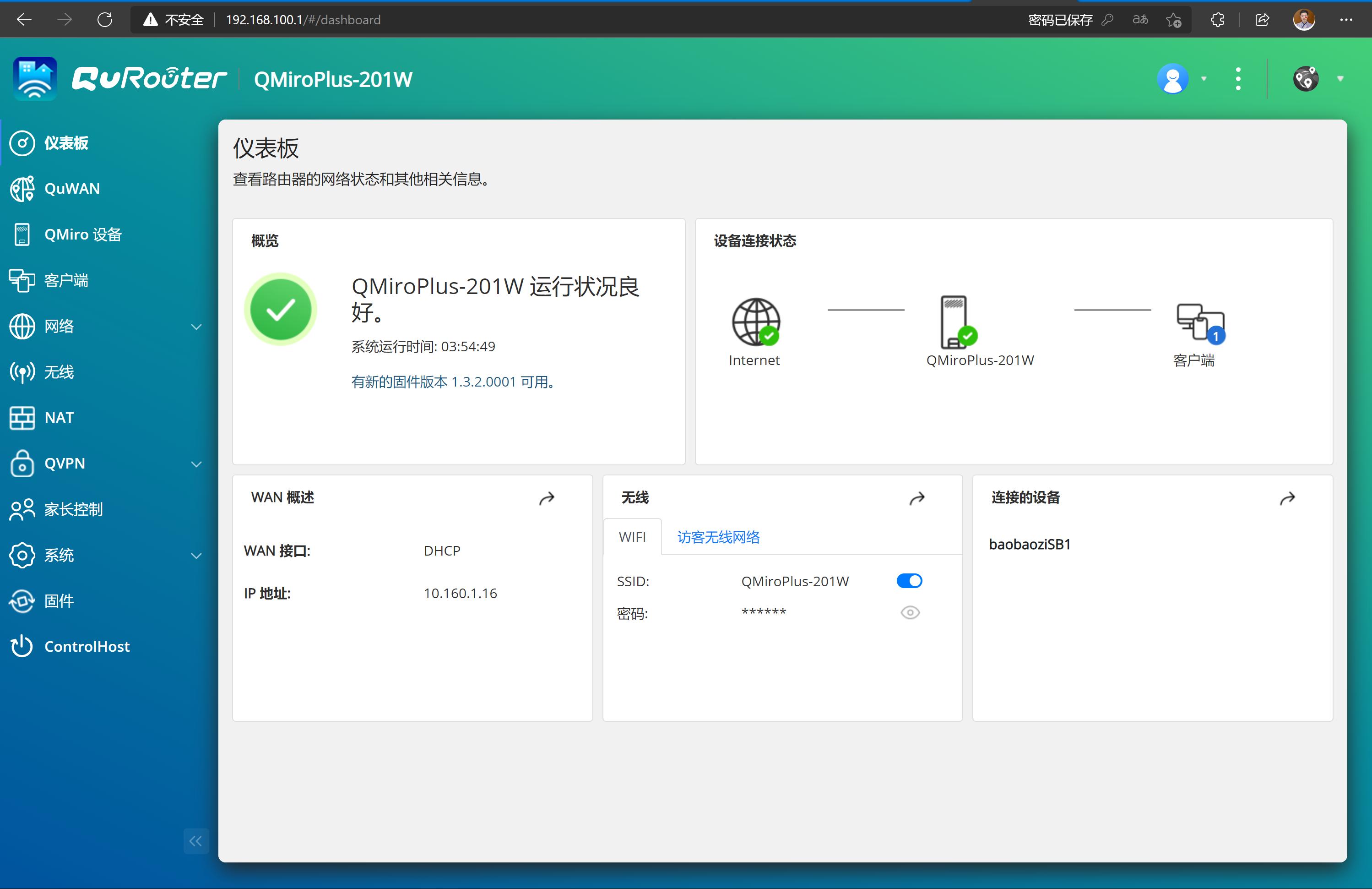Collapse the sidebar using the double-arrow button
Viewport: 1372px width, 889px height.
(x=195, y=841)
